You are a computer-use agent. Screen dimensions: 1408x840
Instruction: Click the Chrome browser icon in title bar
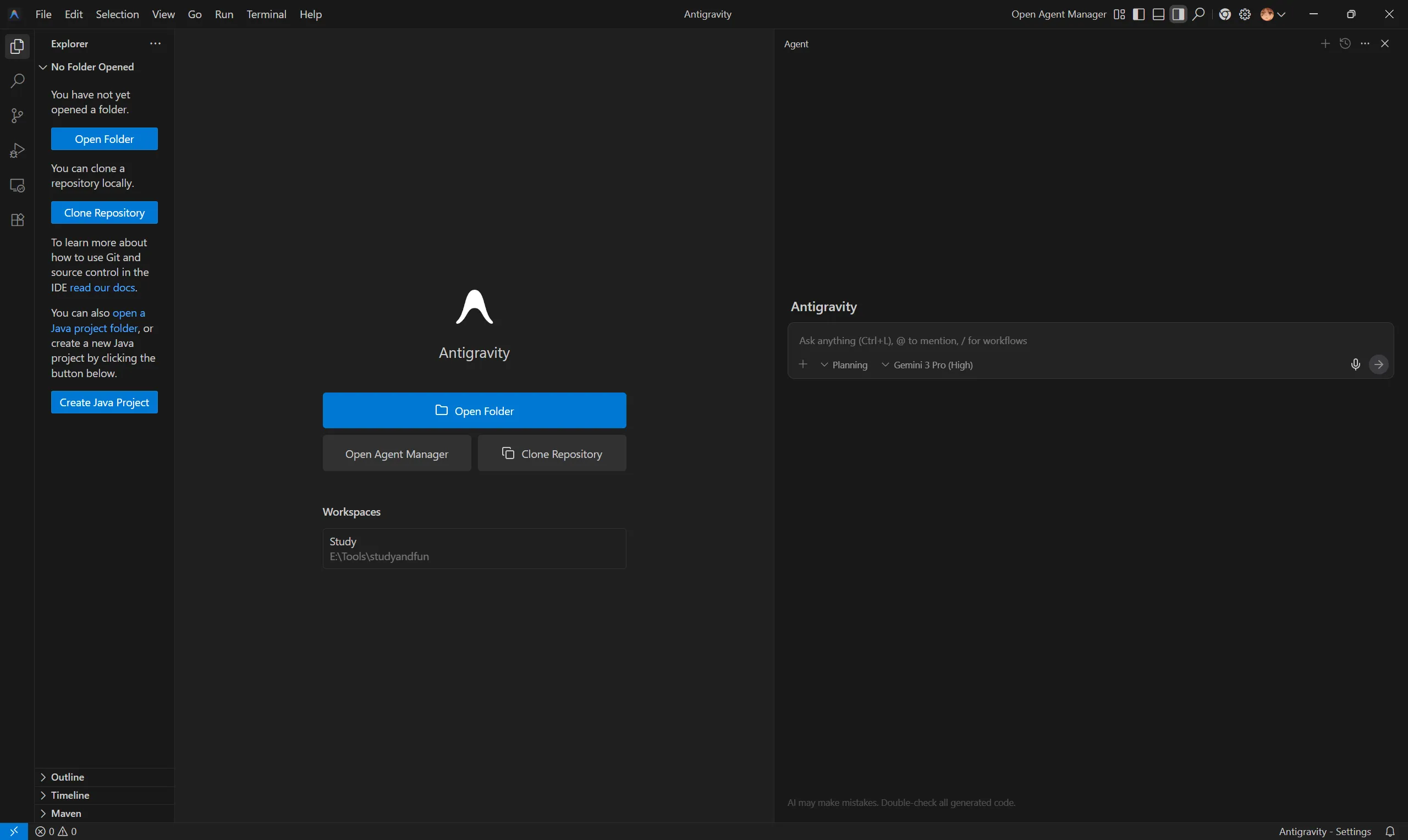coord(1224,15)
